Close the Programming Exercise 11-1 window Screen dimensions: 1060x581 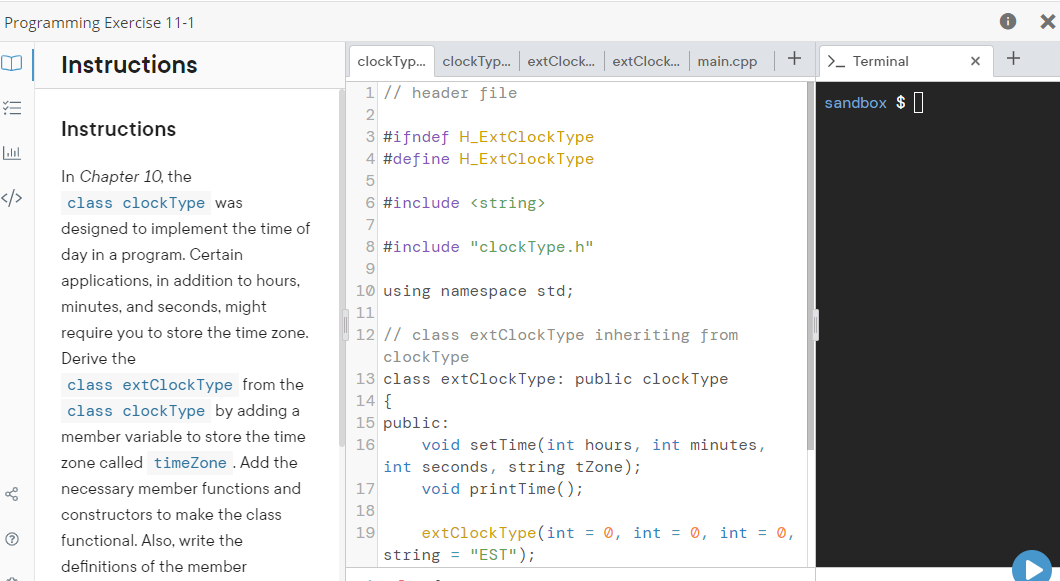point(1047,22)
